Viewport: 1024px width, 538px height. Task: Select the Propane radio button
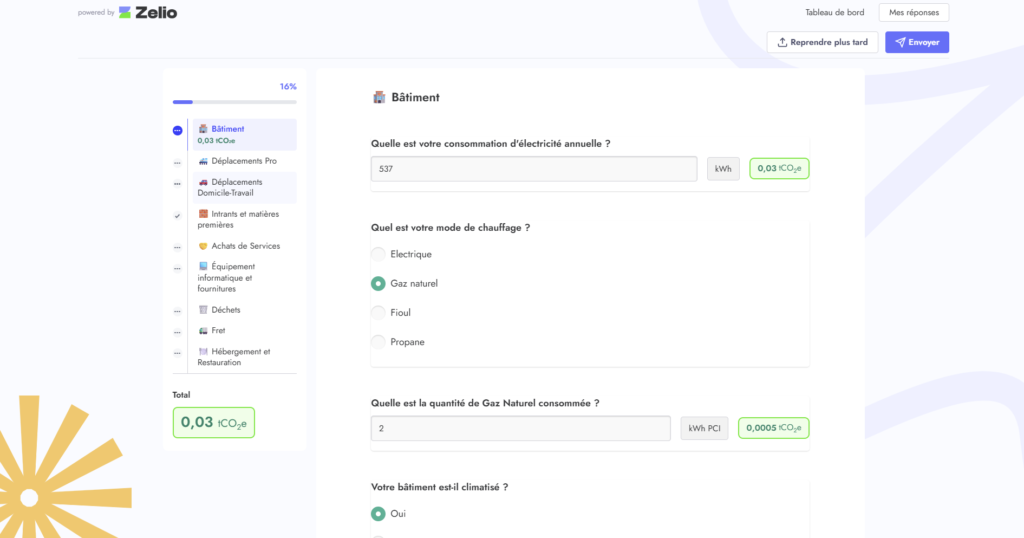(x=378, y=342)
